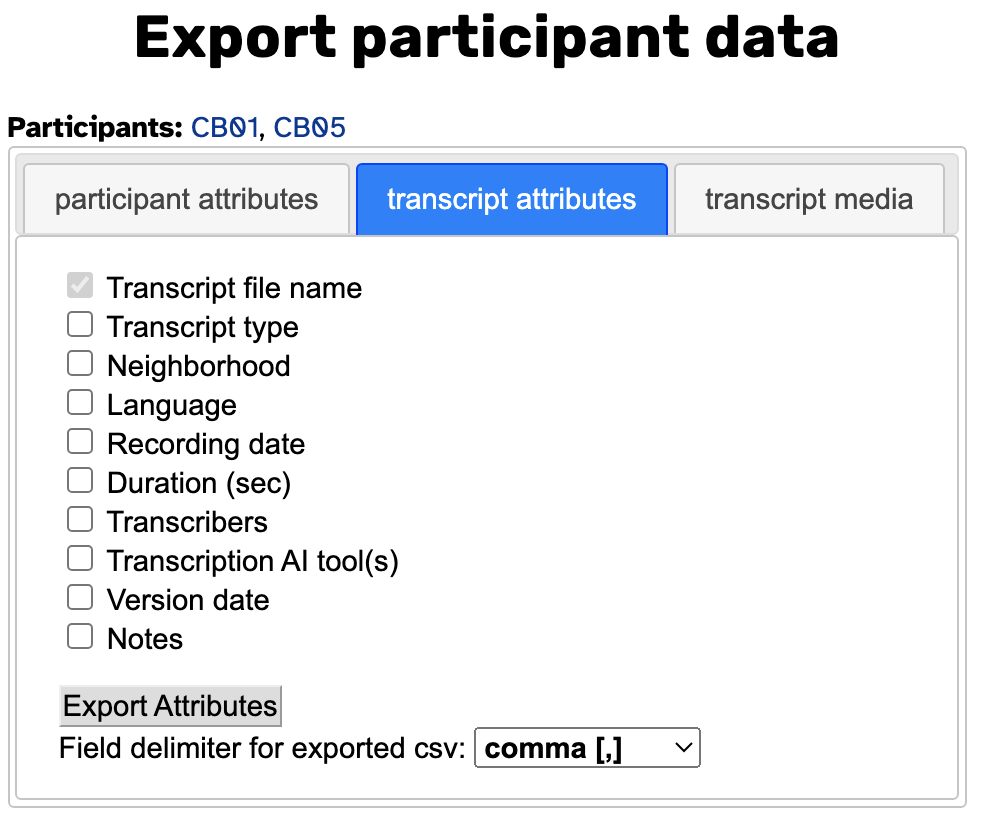Select the transcript attributes tab
The height and width of the screenshot is (816, 982).
(x=512, y=199)
